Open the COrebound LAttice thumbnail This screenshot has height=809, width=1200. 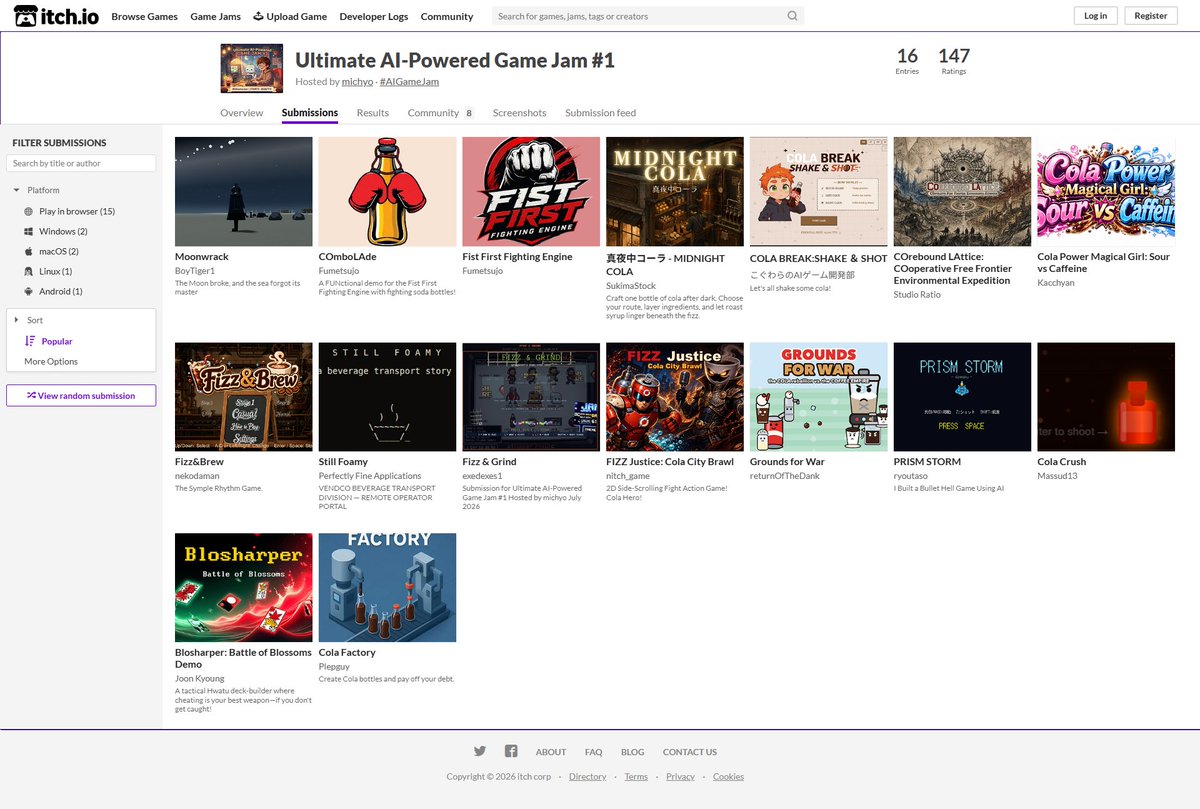(x=963, y=192)
